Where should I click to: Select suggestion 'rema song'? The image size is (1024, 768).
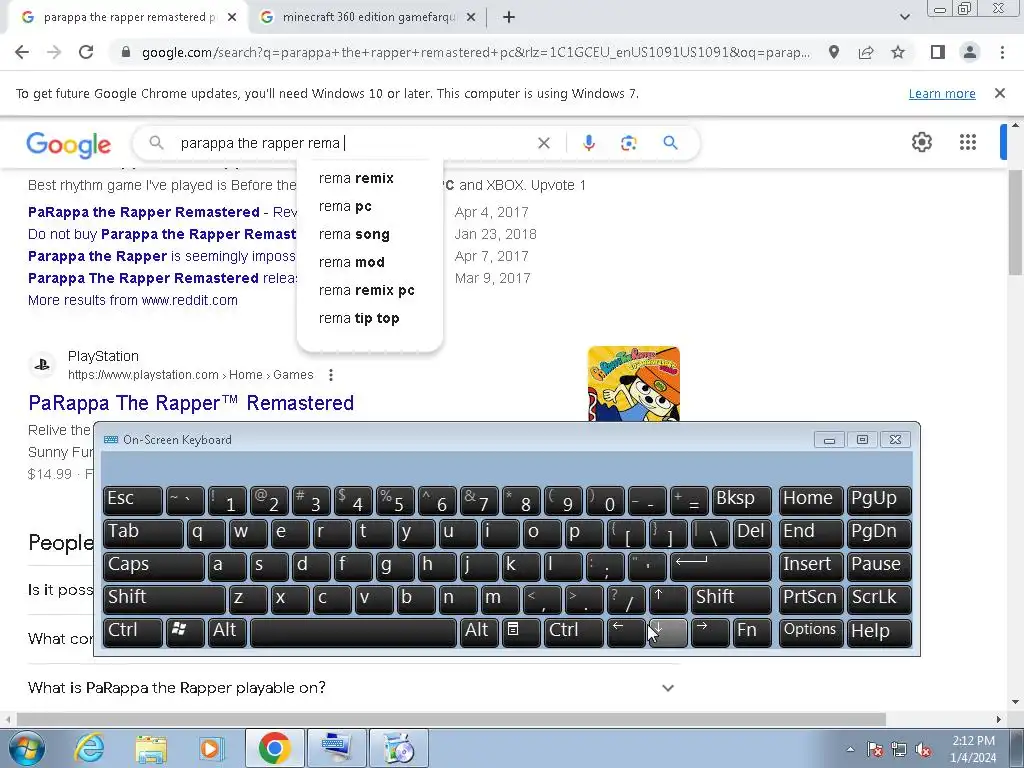(x=354, y=234)
